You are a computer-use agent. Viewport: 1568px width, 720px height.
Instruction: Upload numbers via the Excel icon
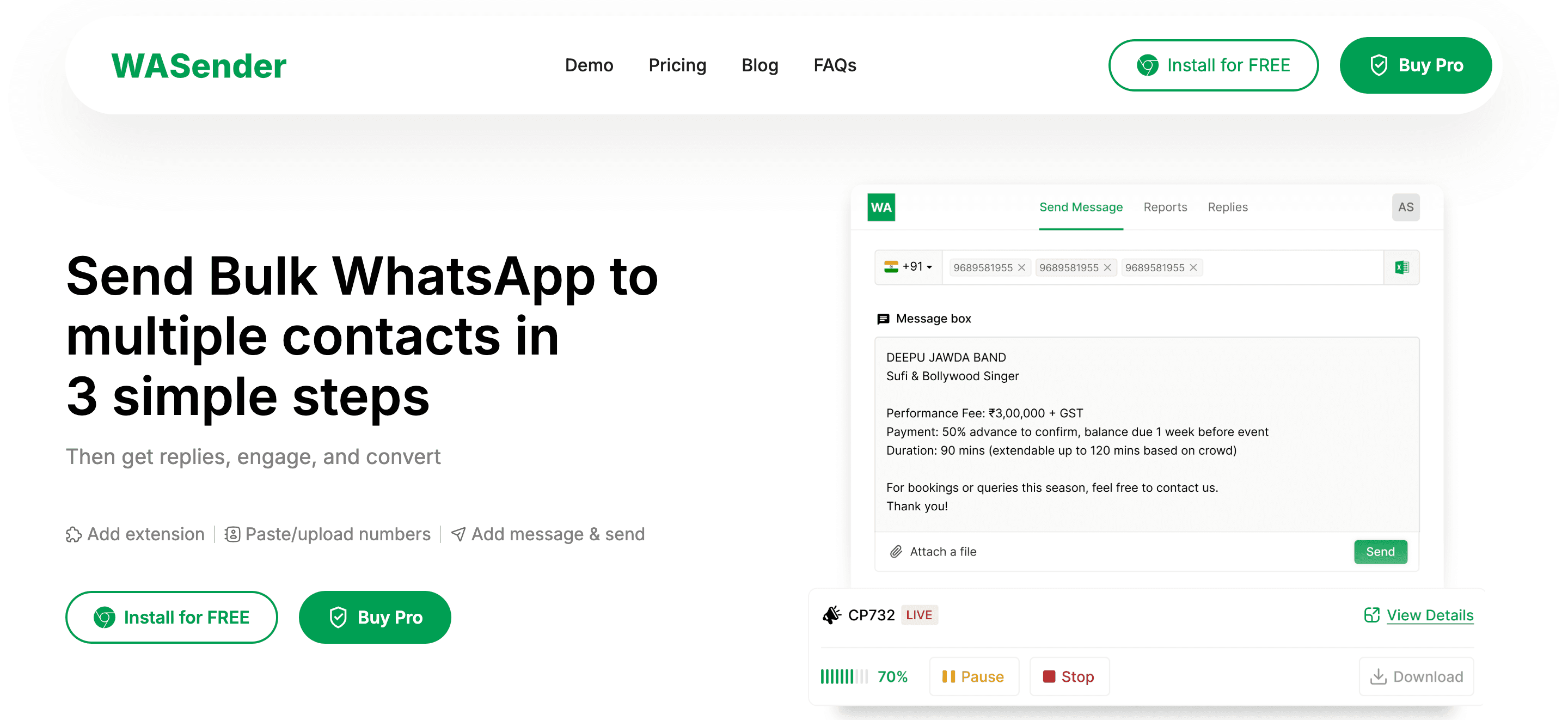pyautogui.click(x=1401, y=267)
